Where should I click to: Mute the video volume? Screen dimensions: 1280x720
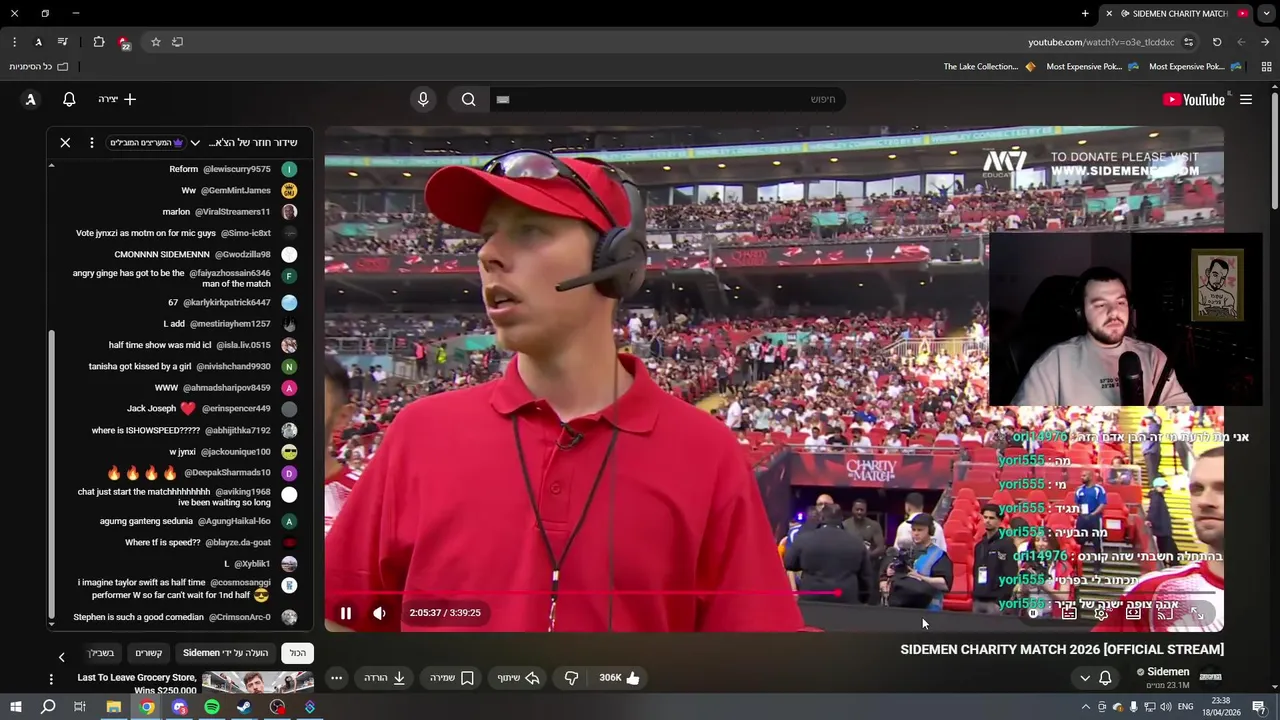tap(379, 613)
